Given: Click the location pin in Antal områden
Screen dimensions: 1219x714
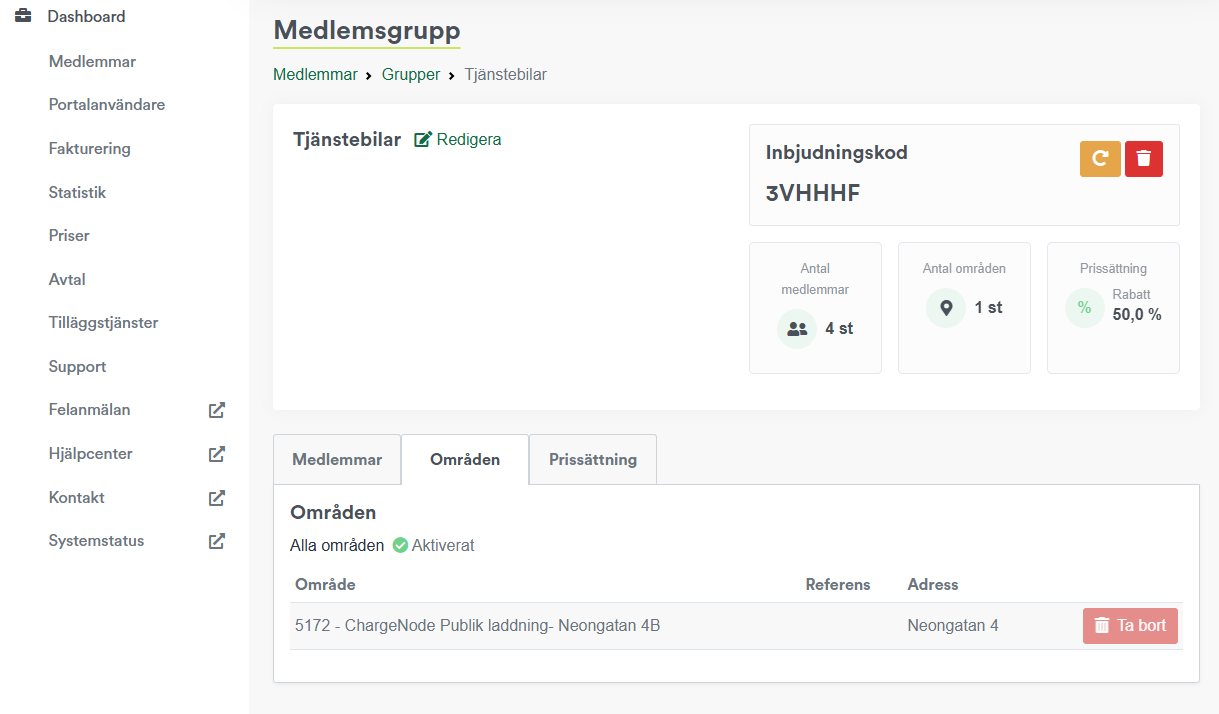Looking at the screenshot, I should [x=946, y=308].
